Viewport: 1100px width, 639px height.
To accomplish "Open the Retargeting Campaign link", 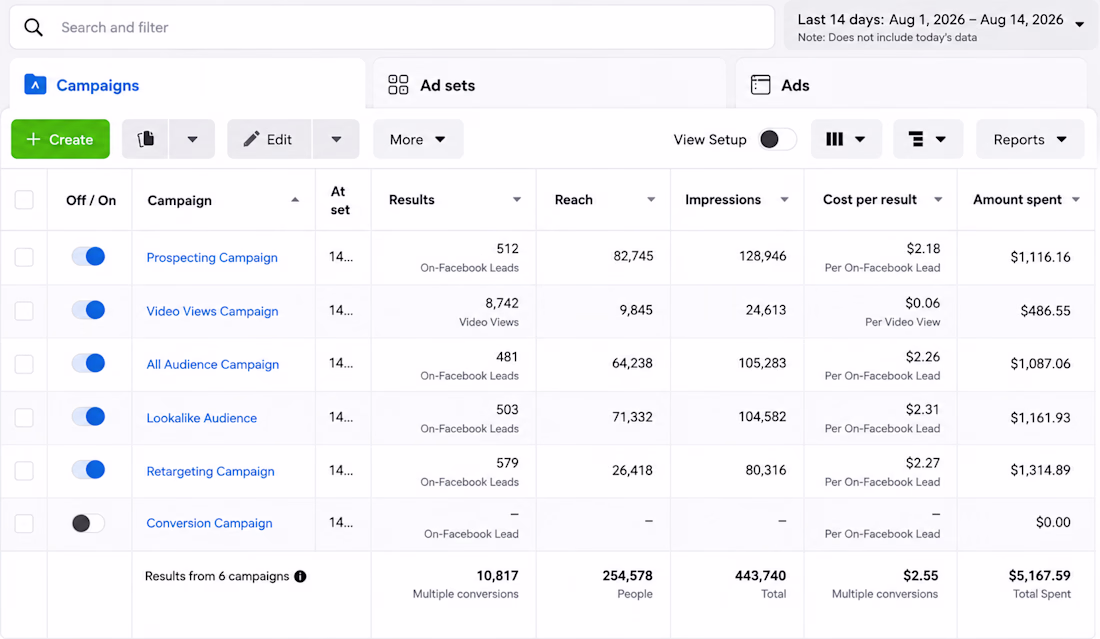I will click(x=210, y=471).
